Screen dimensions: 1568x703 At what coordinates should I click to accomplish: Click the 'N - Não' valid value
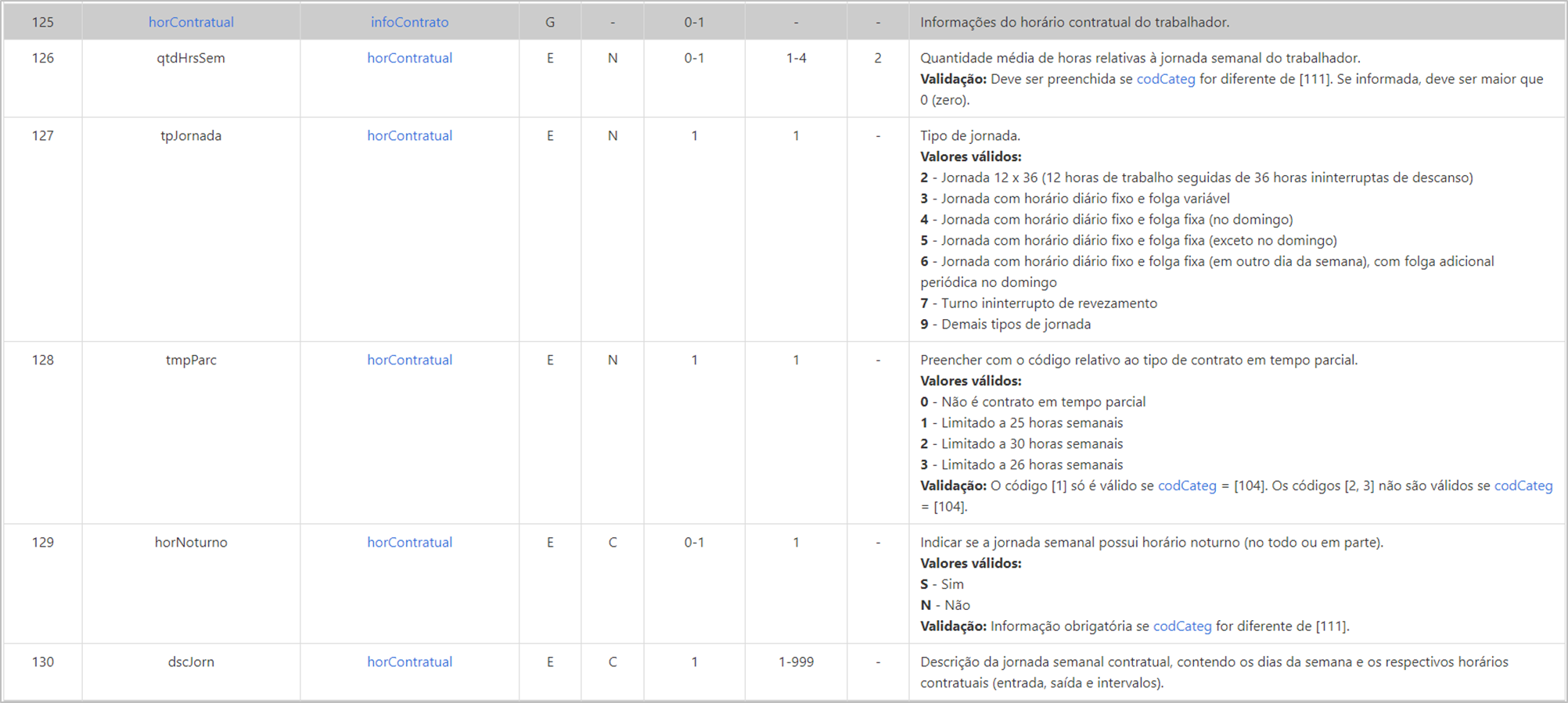[x=945, y=605]
